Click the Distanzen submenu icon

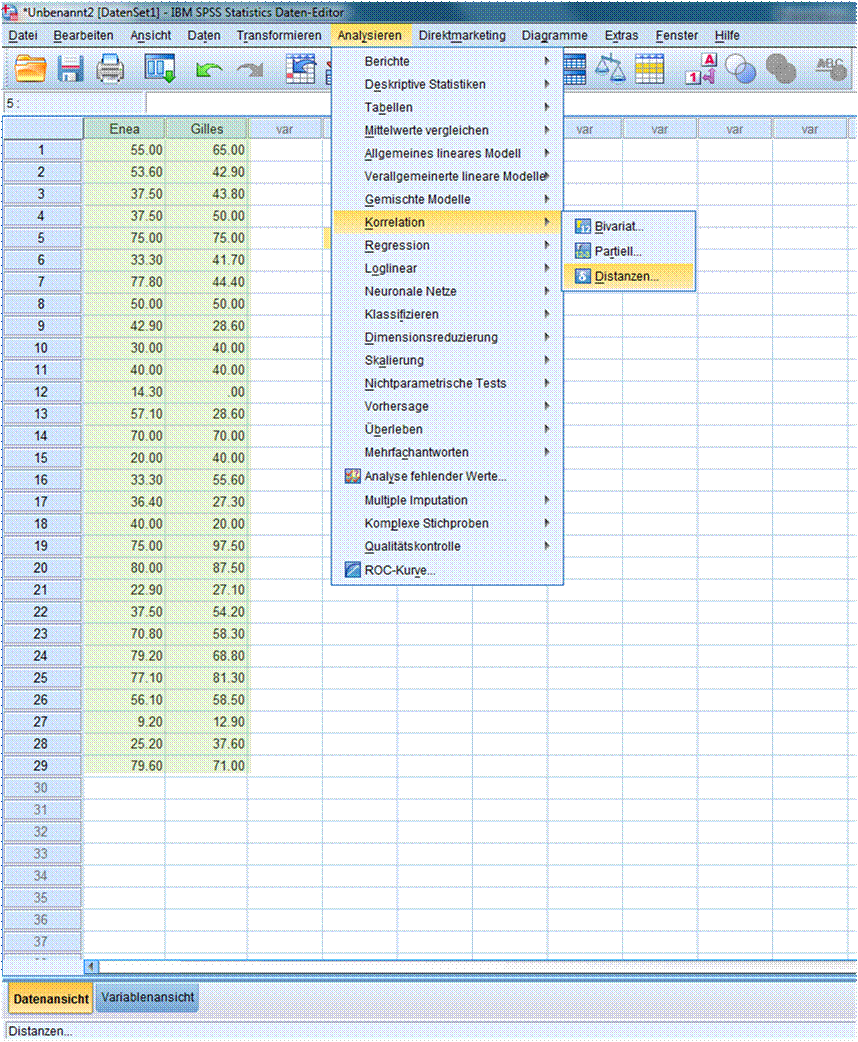tap(583, 276)
